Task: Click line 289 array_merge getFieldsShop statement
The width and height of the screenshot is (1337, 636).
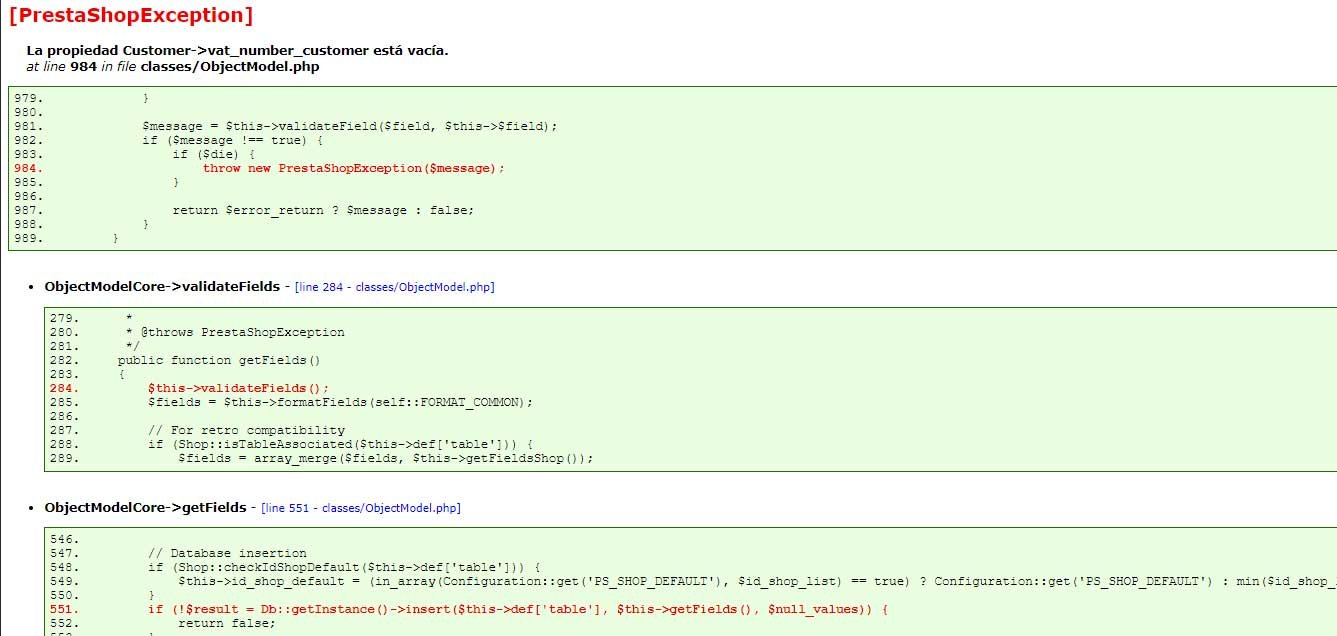Action: [386, 458]
